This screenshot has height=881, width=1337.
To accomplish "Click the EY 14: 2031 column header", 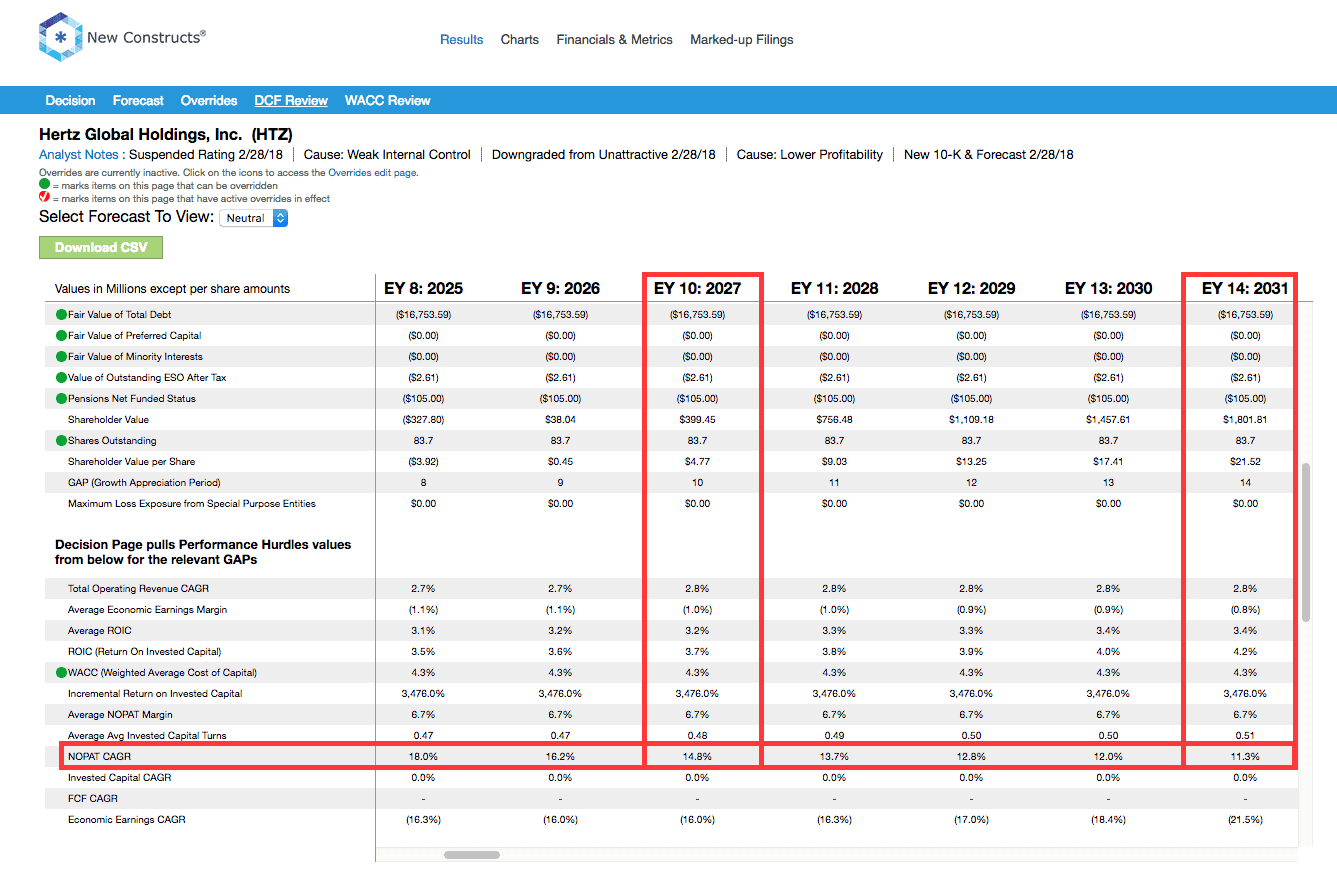I will click(x=1245, y=288).
